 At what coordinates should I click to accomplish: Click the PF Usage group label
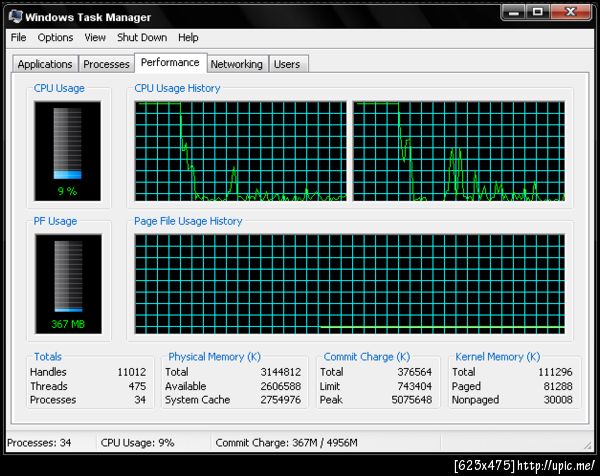pos(55,221)
